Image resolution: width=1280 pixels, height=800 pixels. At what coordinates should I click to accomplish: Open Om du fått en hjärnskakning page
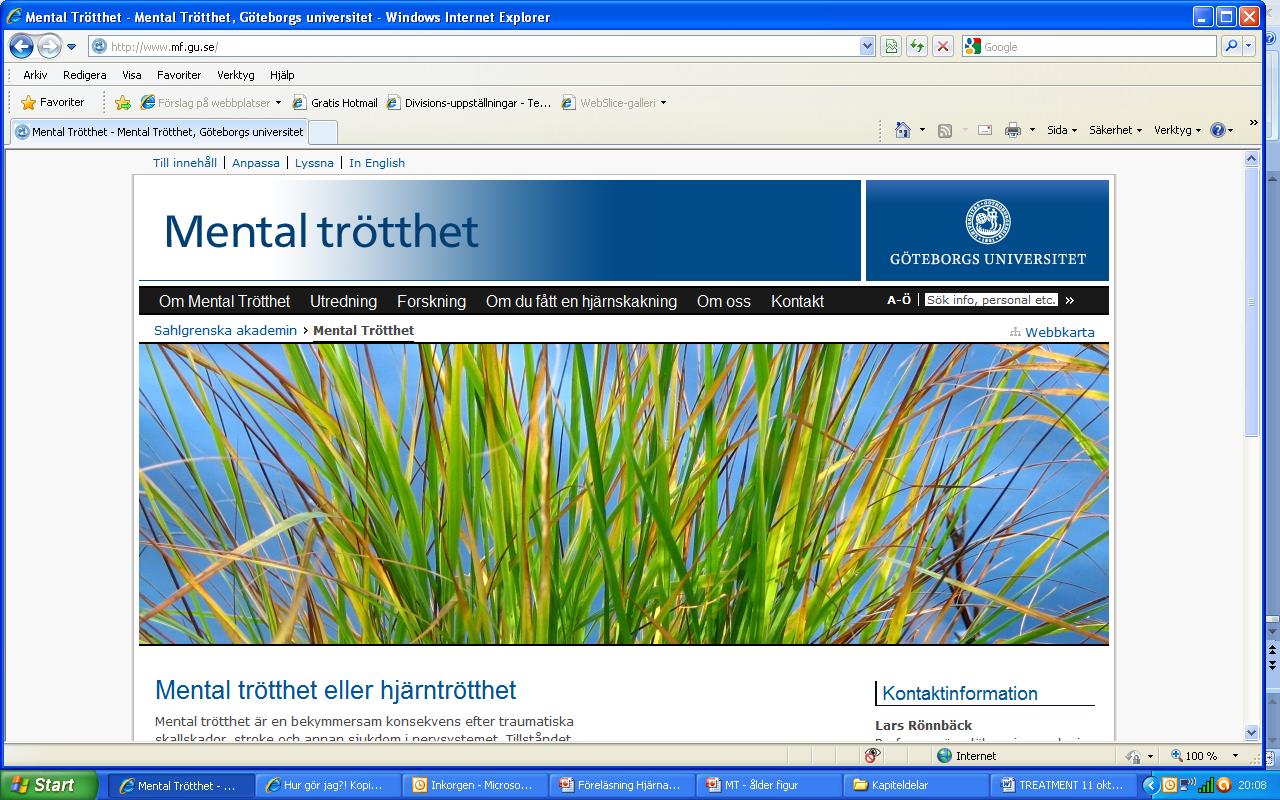tap(581, 301)
